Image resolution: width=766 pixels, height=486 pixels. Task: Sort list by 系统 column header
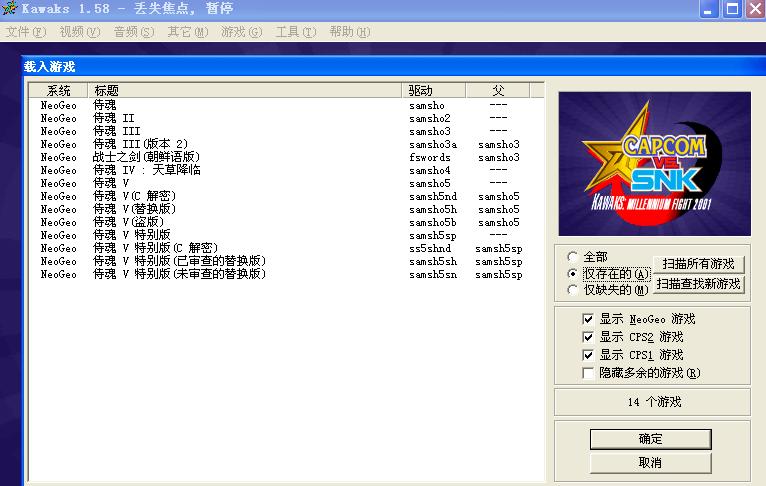pos(59,91)
